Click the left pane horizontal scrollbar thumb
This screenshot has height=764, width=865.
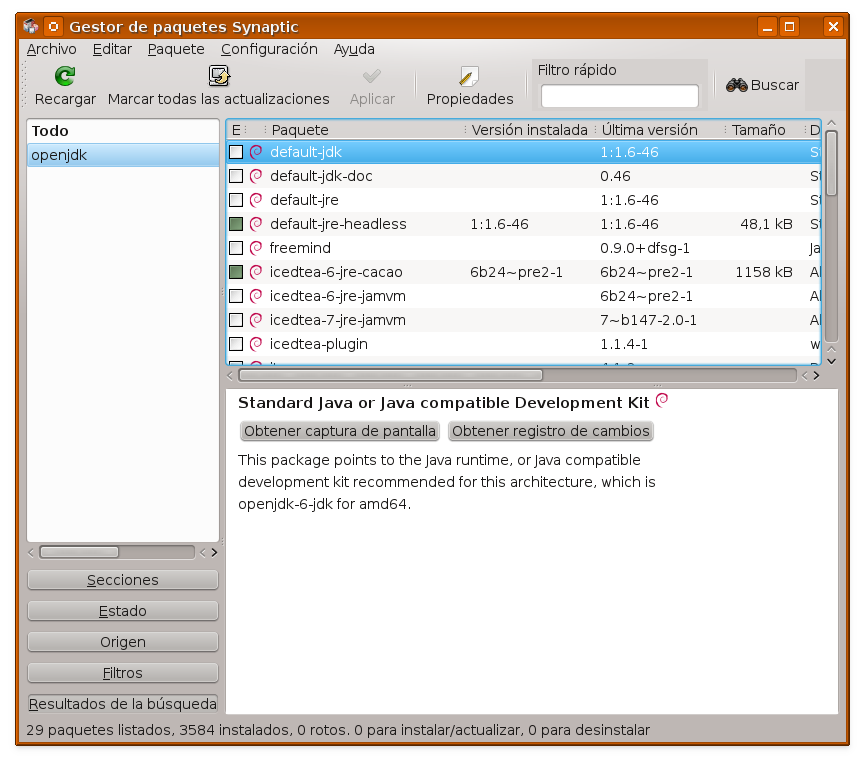coord(79,552)
